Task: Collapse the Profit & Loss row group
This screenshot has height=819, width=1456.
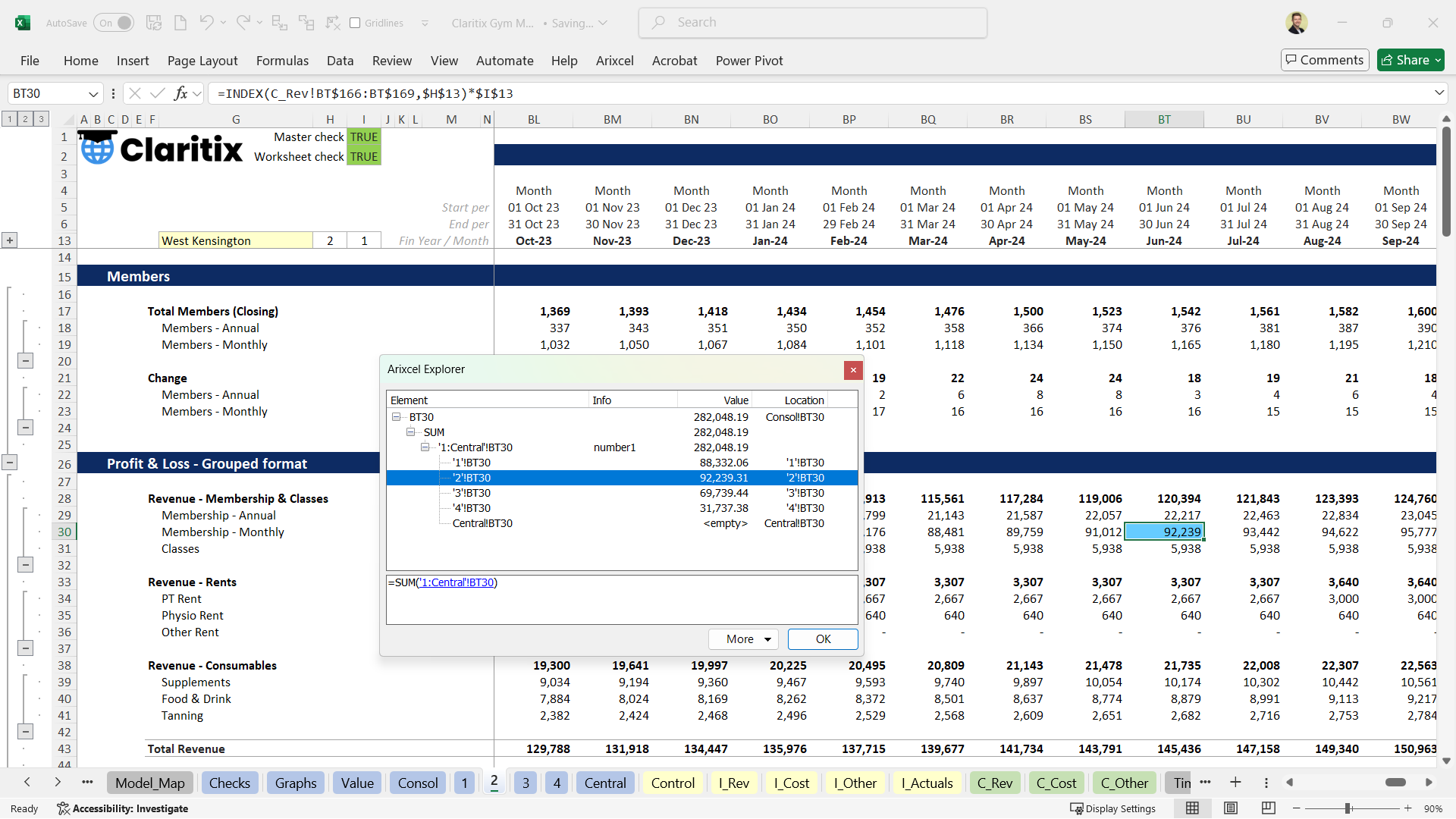Action: click(x=10, y=462)
